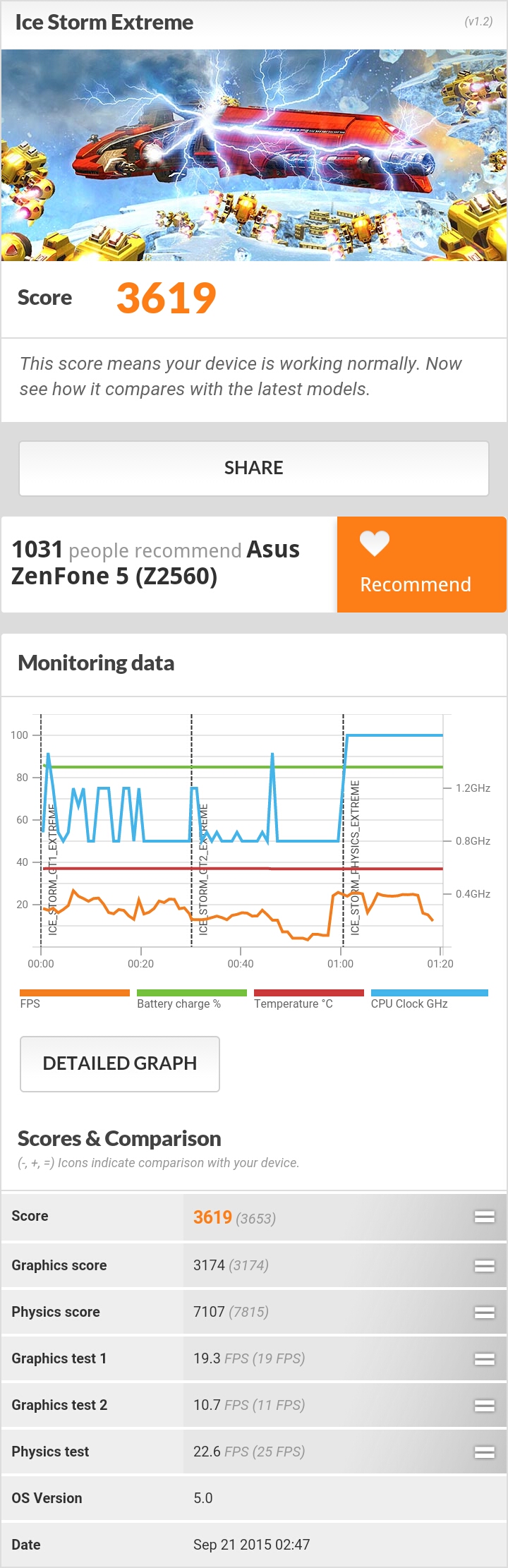Tap the Ice Storm Extreme banner image
Image resolution: width=508 pixels, height=1568 pixels.
pyautogui.click(x=254, y=155)
